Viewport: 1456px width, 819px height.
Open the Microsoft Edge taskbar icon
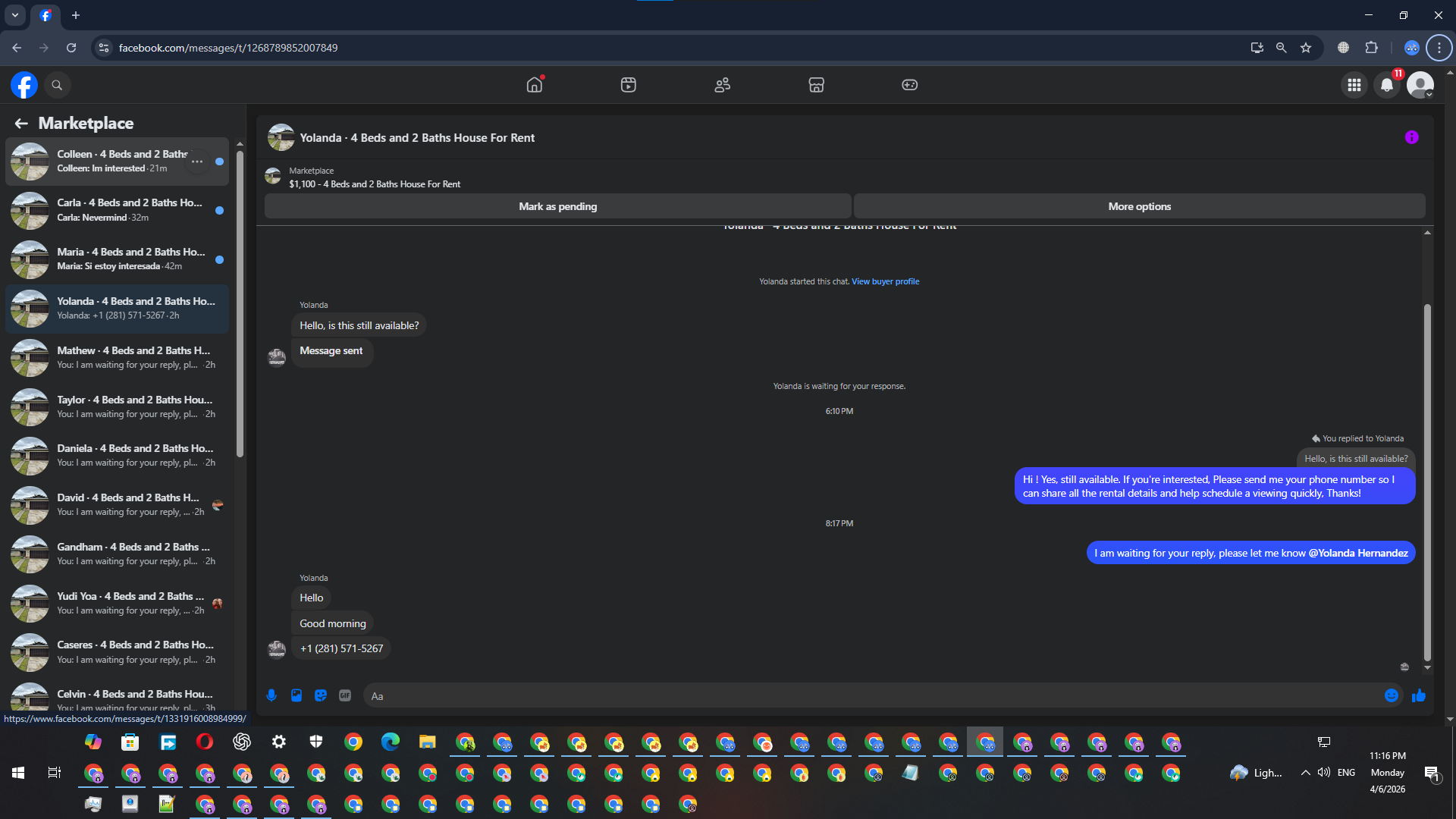(x=391, y=742)
